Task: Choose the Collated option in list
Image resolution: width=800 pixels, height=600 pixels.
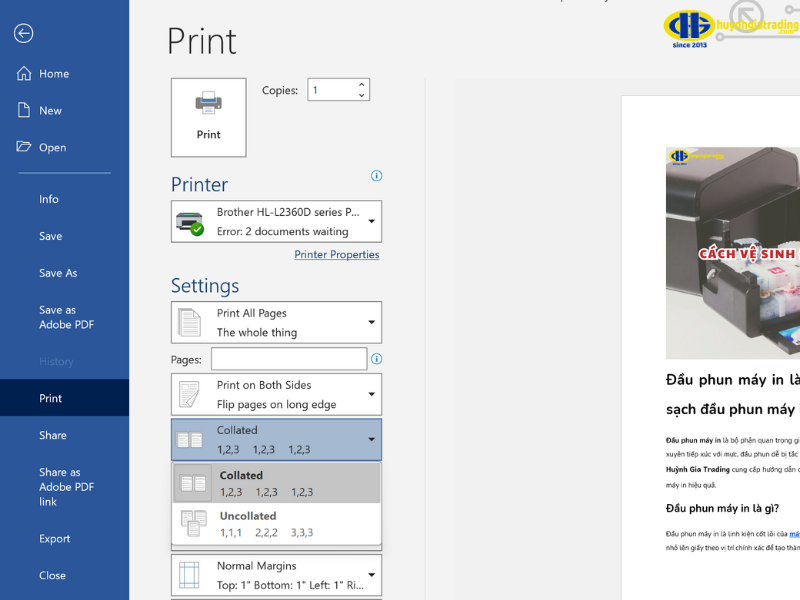Action: pyautogui.click(x=276, y=483)
